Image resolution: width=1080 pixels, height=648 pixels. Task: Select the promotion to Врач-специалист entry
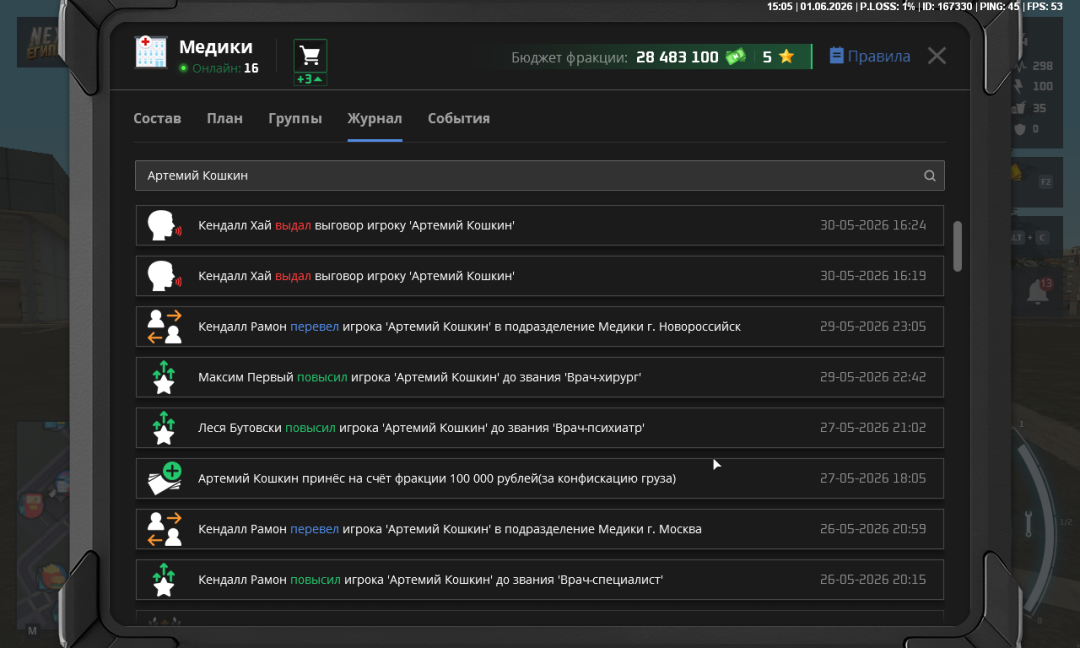click(539, 580)
